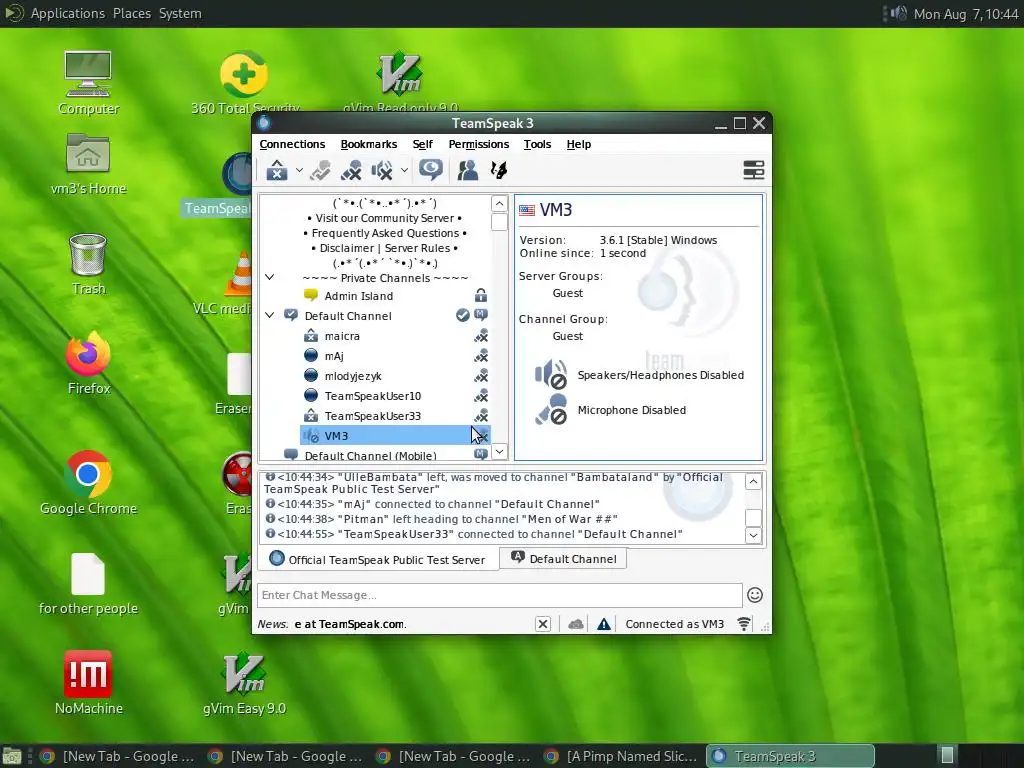The image size is (1024, 768).
Task: Open the dropdown arrow beside the mute speakers icon
Action: pos(404,170)
